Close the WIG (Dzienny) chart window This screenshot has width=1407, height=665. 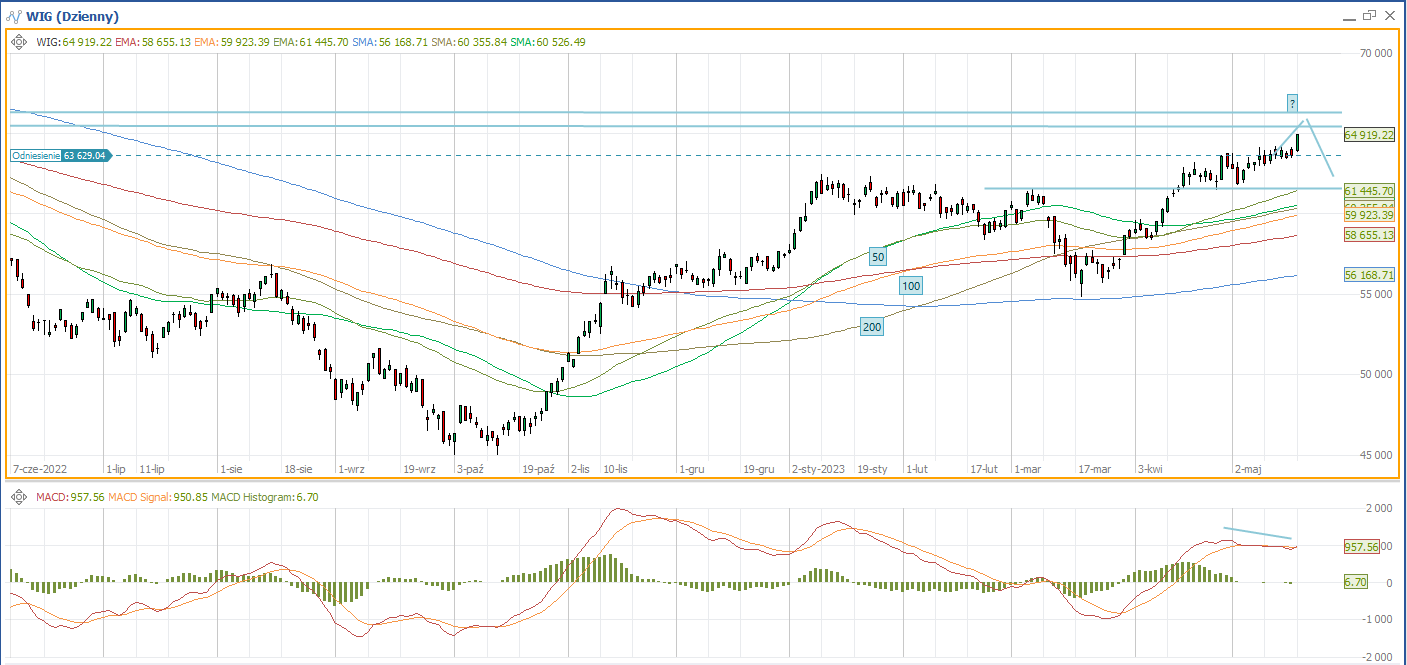(1389, 15)
